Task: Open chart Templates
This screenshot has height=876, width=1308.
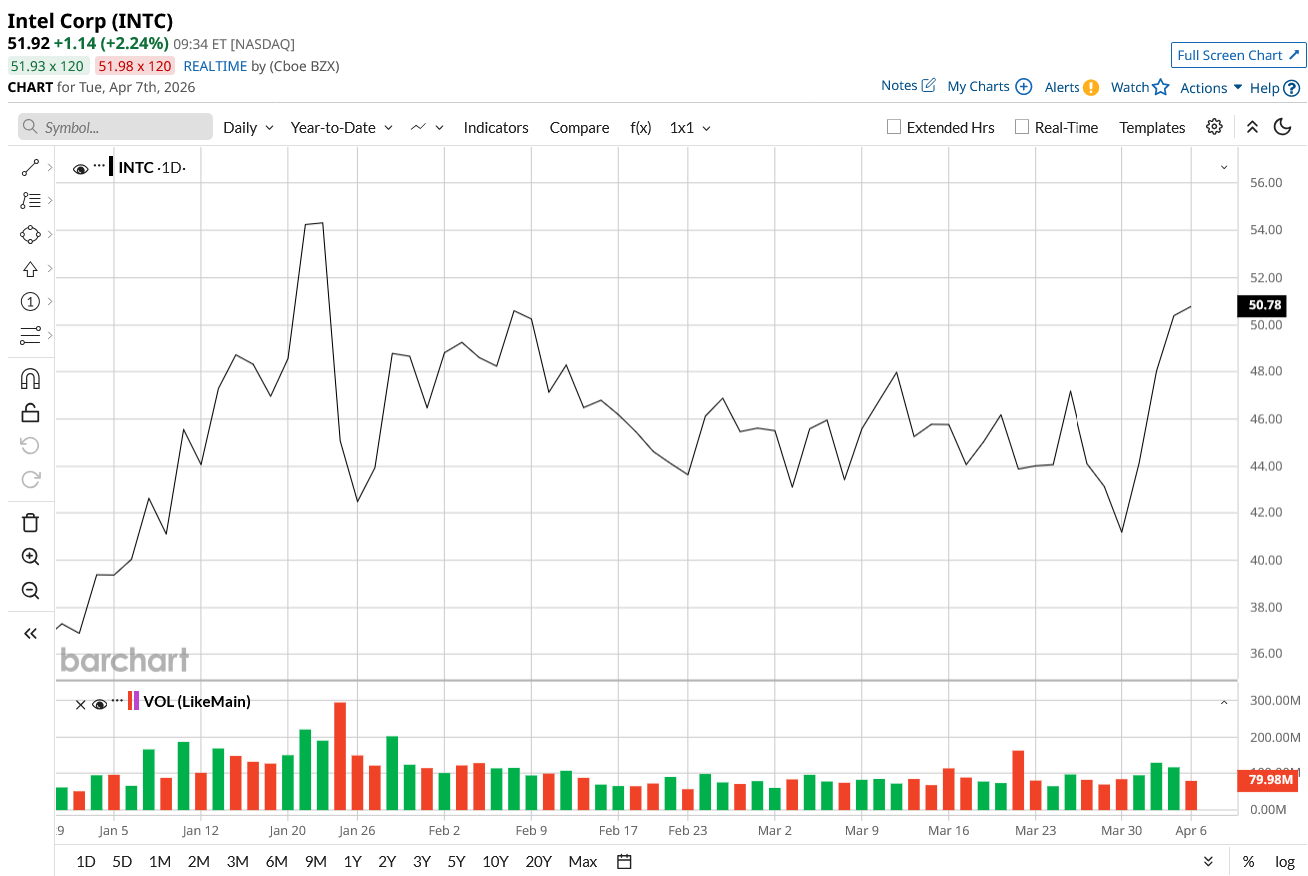Action: coord(1152,128)
